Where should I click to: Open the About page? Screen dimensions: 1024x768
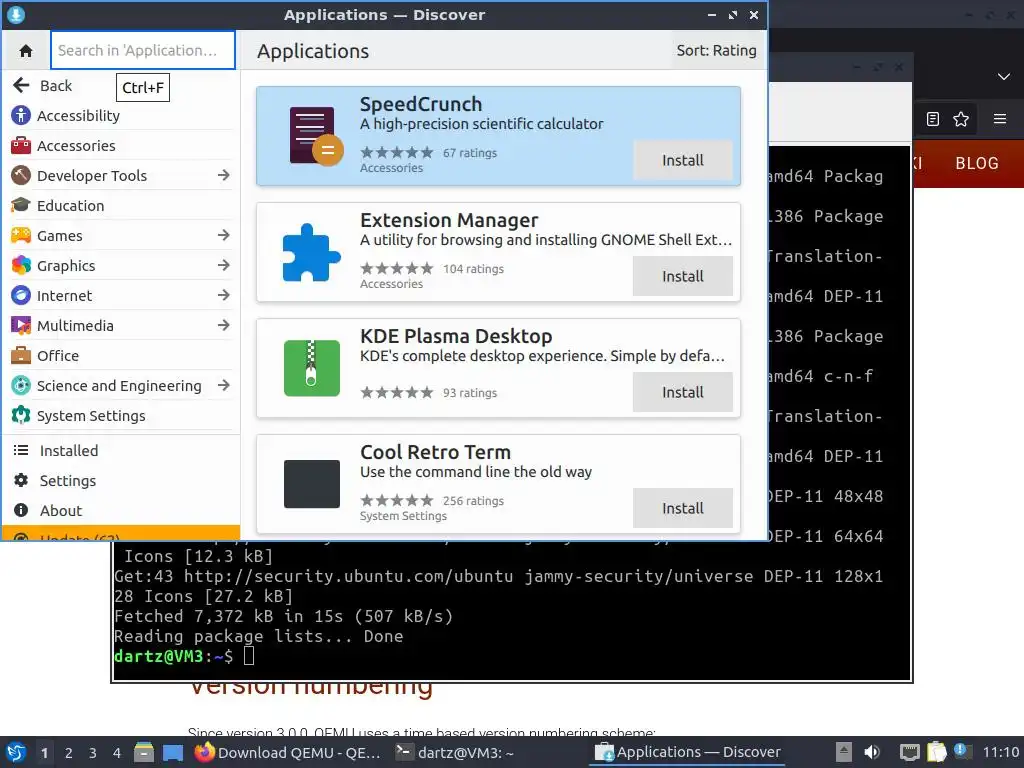click(121, 511)
